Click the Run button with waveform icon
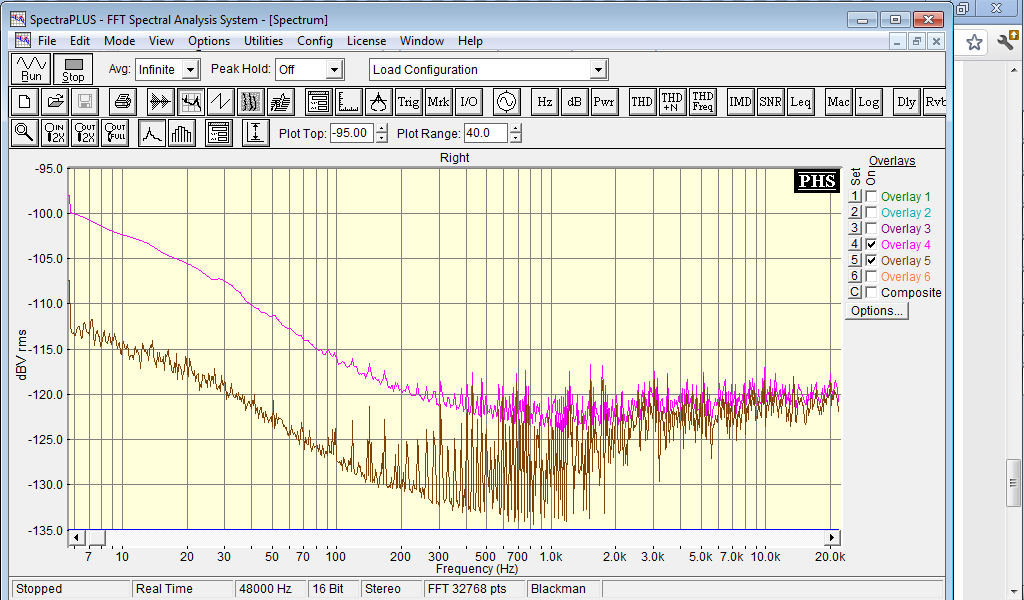This screenshot has height=600, width=1024. 31,69
